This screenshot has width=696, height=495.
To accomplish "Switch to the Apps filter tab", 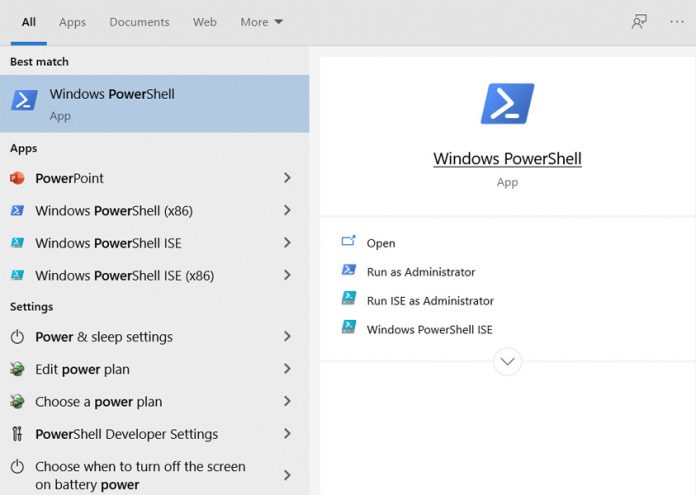I will click(x=72, y=22).
